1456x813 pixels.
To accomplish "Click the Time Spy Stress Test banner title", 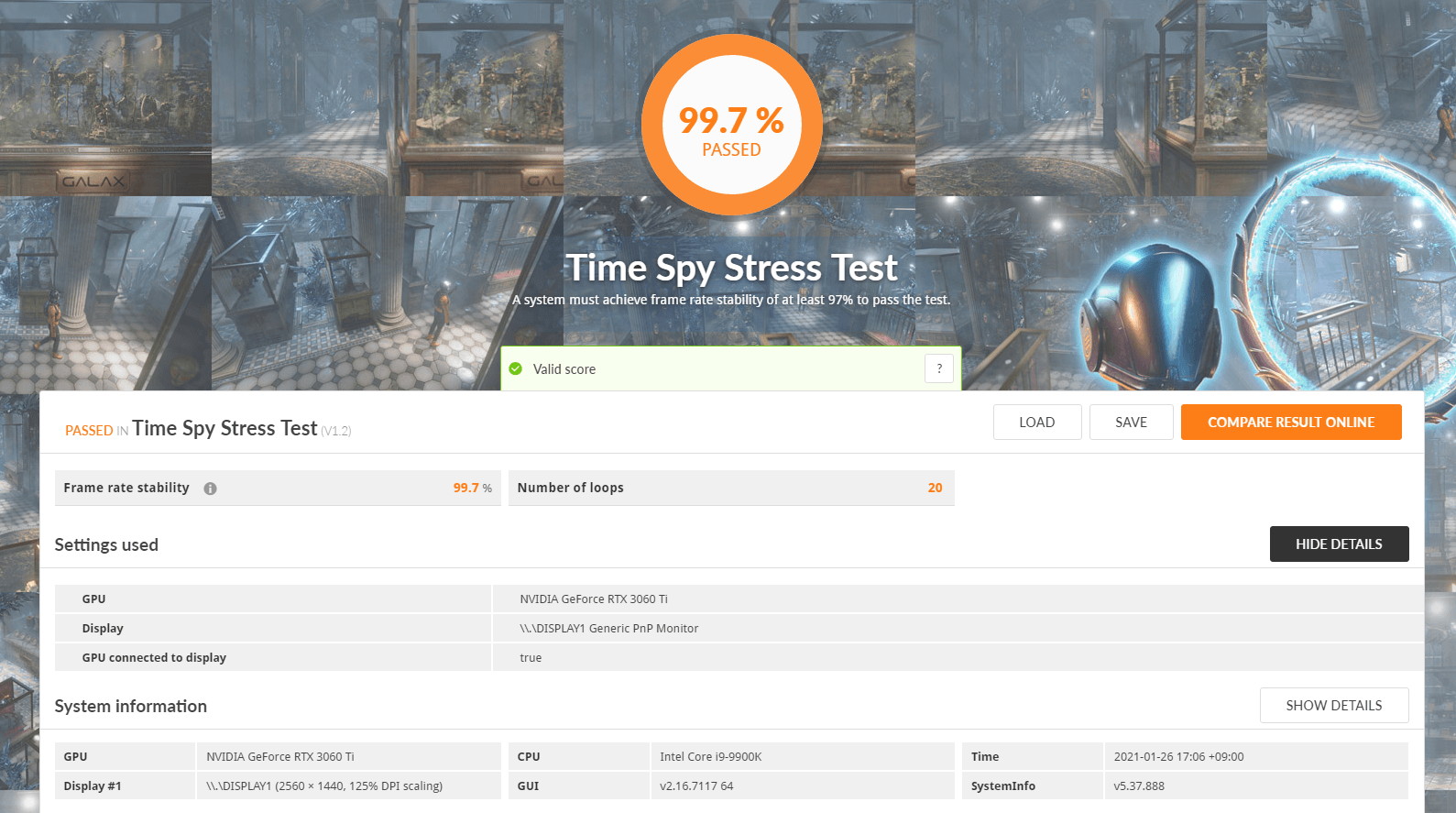I will click(731, 268).
